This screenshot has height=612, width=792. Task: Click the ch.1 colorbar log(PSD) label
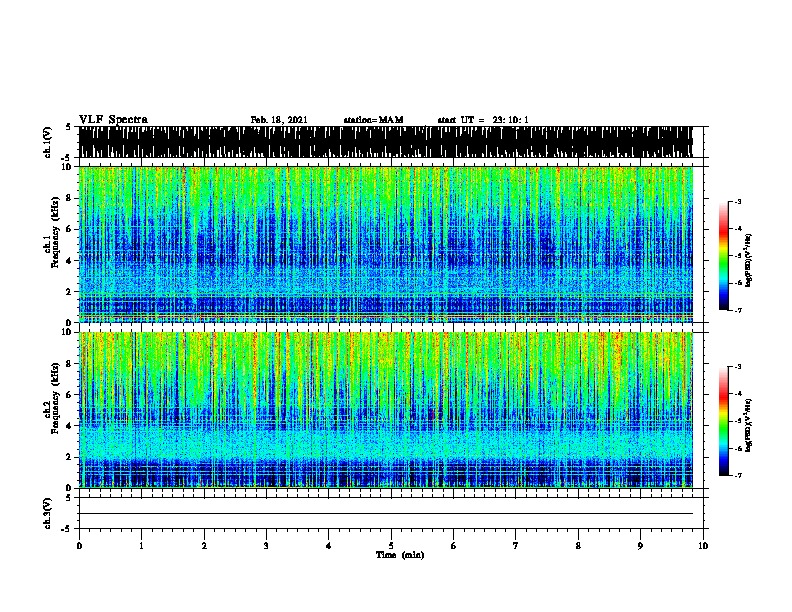pyautogui.click(x=749, y=260)
